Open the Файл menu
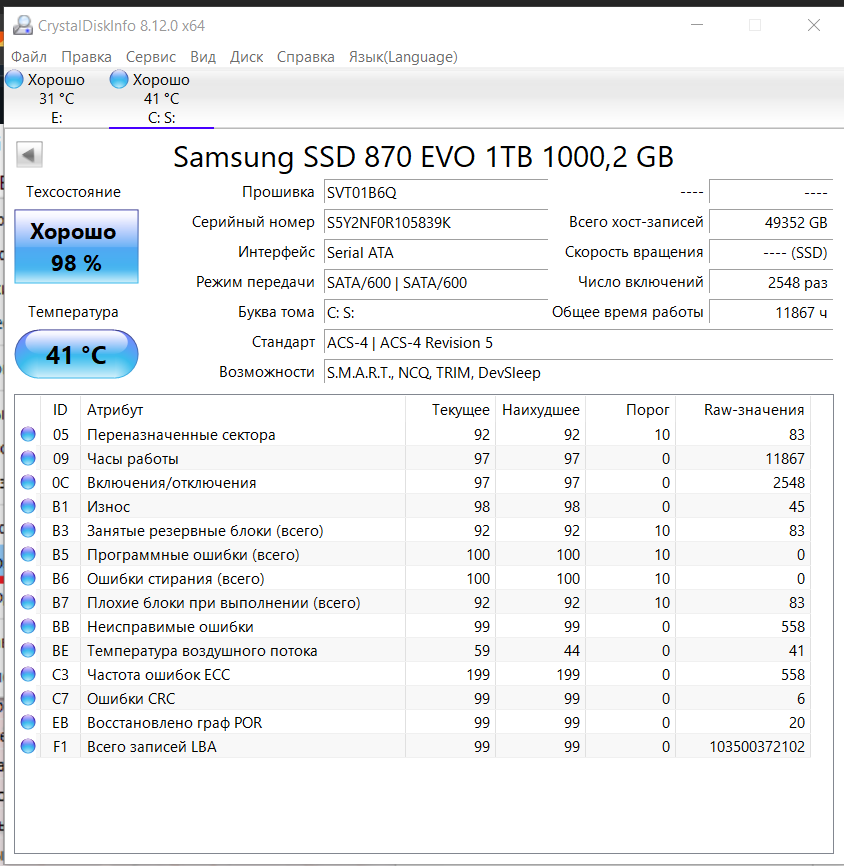This screenshot has width=844, height=866. [29, 57]
